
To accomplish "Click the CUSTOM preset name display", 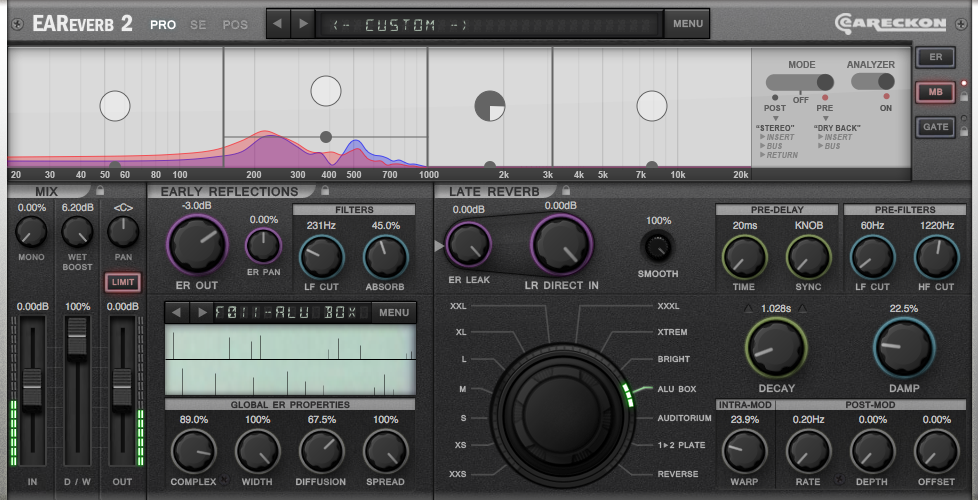I will tap(490, 25).
